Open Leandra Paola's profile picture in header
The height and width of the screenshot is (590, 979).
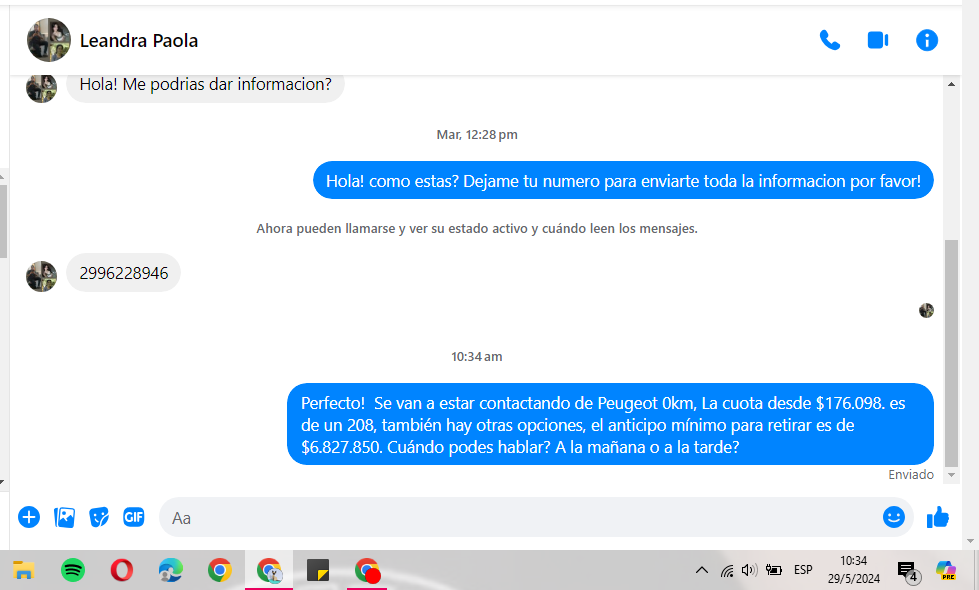click(x=49, y=40)
